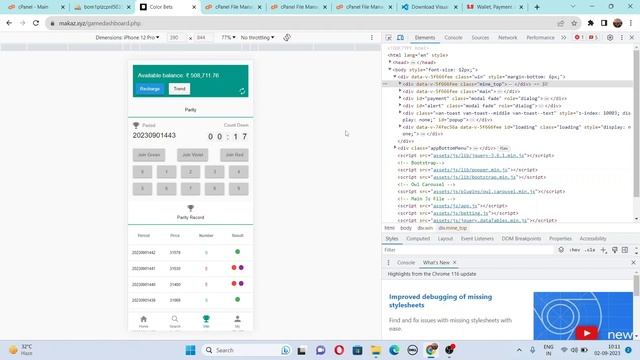Click the Recharge button
640x360 pixels.
[x=150, y=89]
